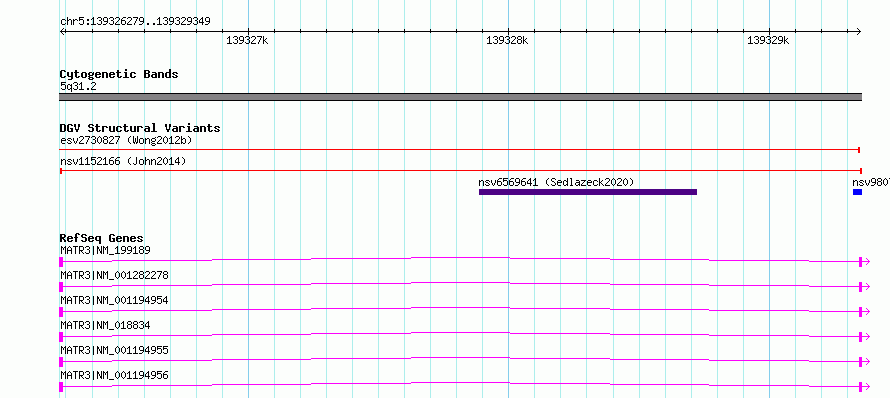Click the 139328k ruler tick label

click(507, 41)
